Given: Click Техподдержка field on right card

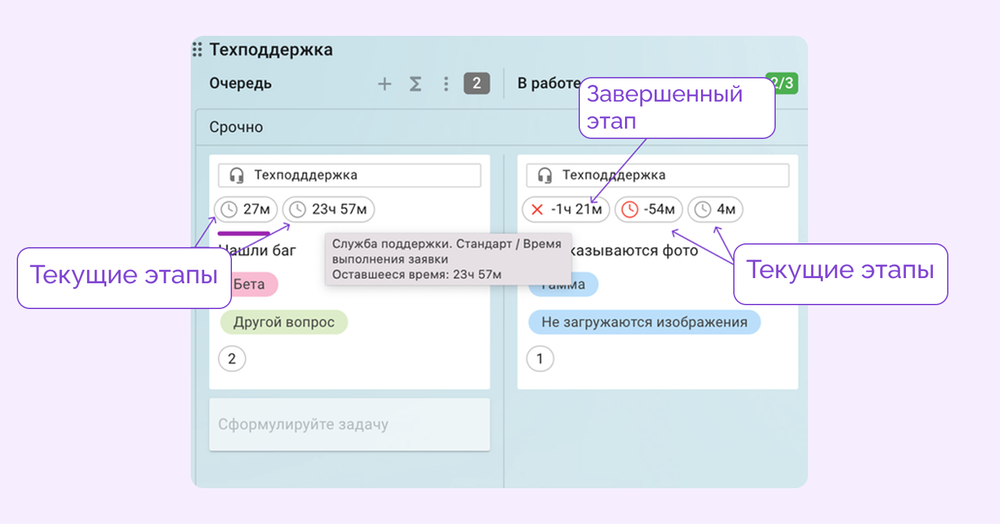Looking at the screenshot, I should click(657, 175).
